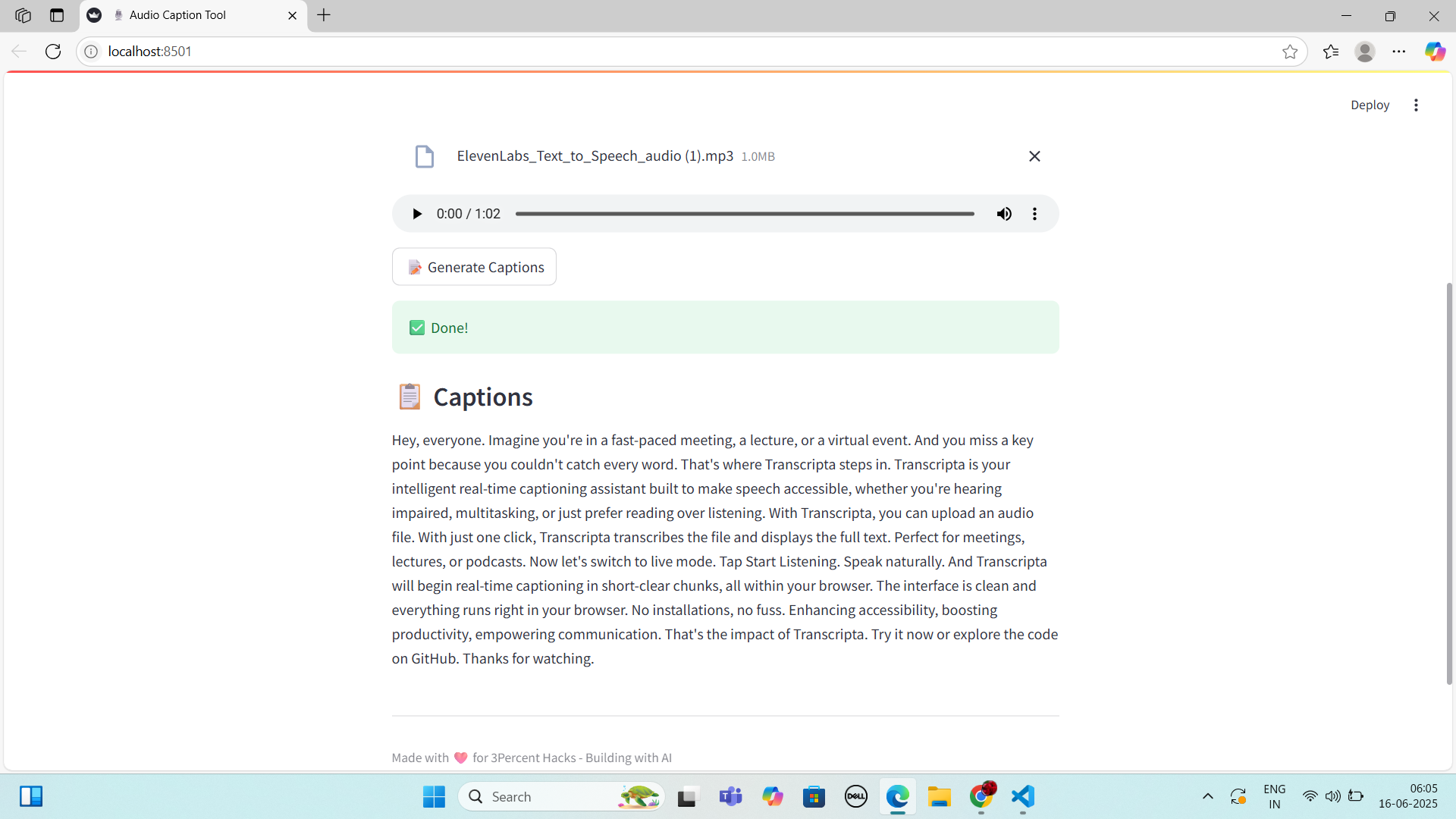Open the browser Settings and more menu

(1399, 52)
